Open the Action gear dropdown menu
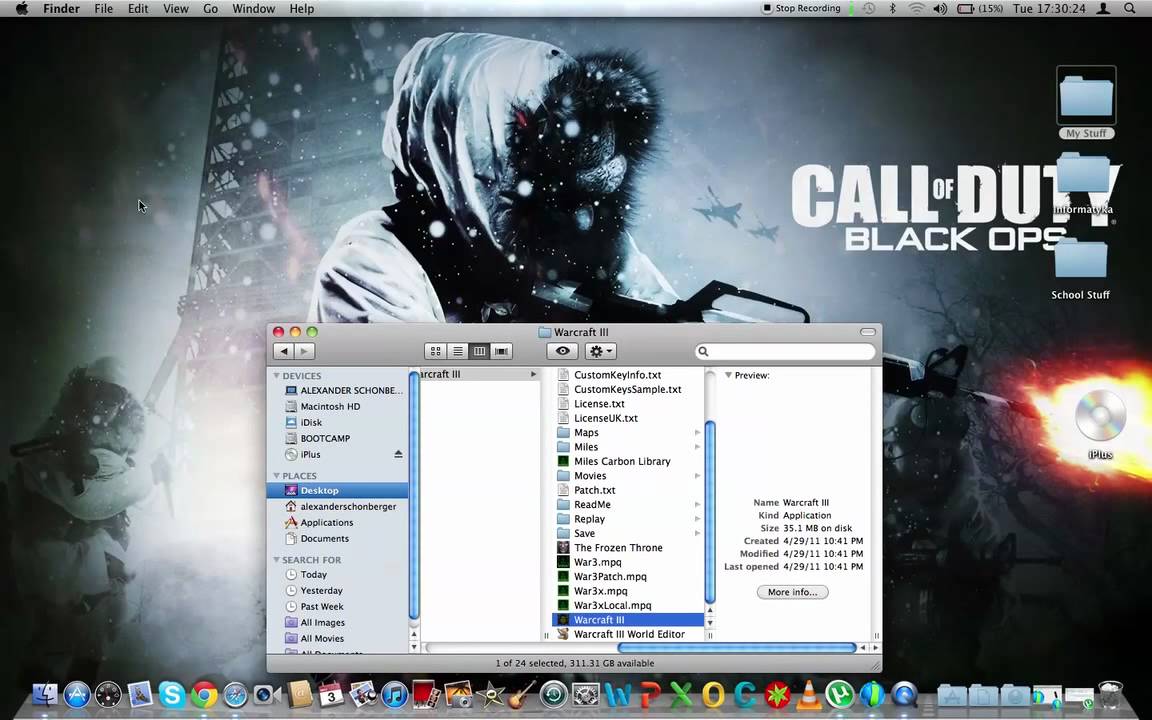Image resolution: width=1152 pixels, height=720 pixels. click(600, 351)
